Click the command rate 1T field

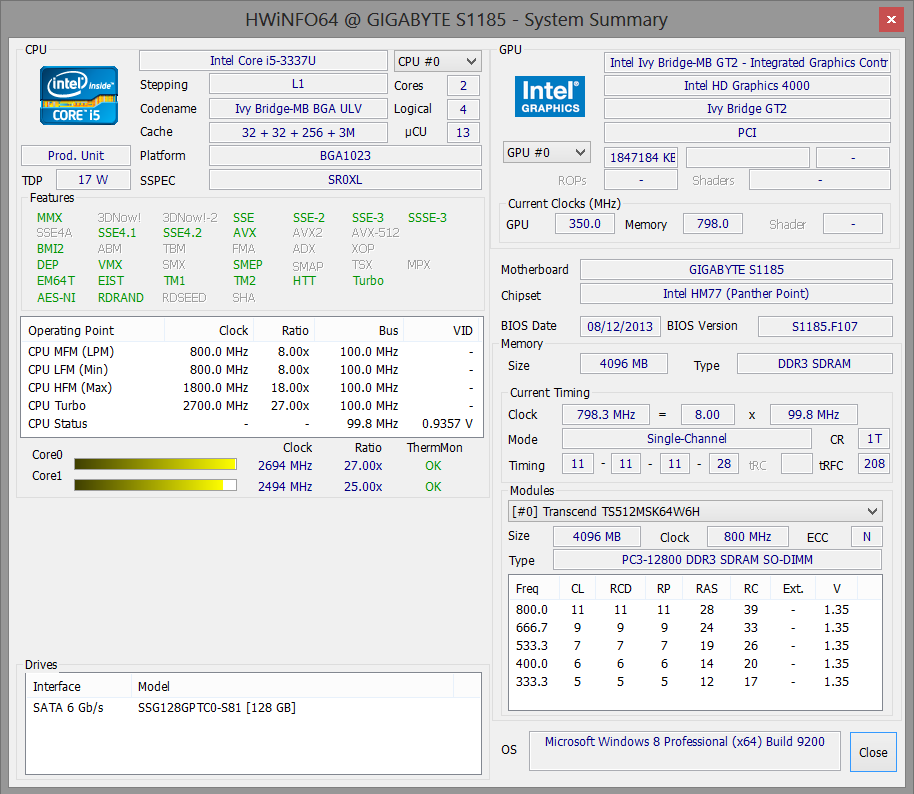(874, 438)
